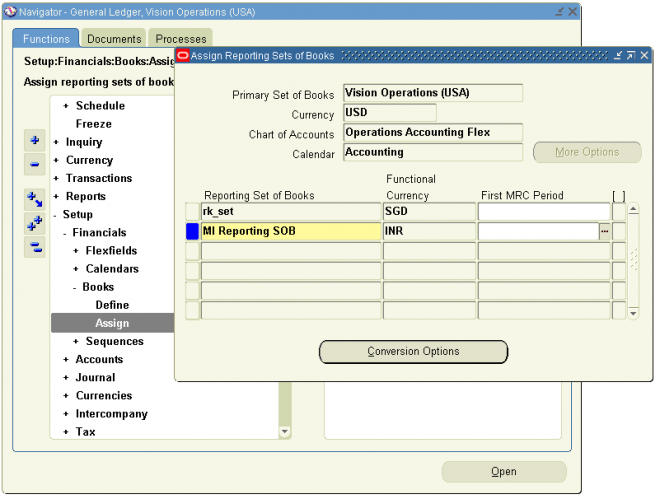Click the expand node plus icon button
This screenshot has height=499, width=660.
[x=35, y=141]
